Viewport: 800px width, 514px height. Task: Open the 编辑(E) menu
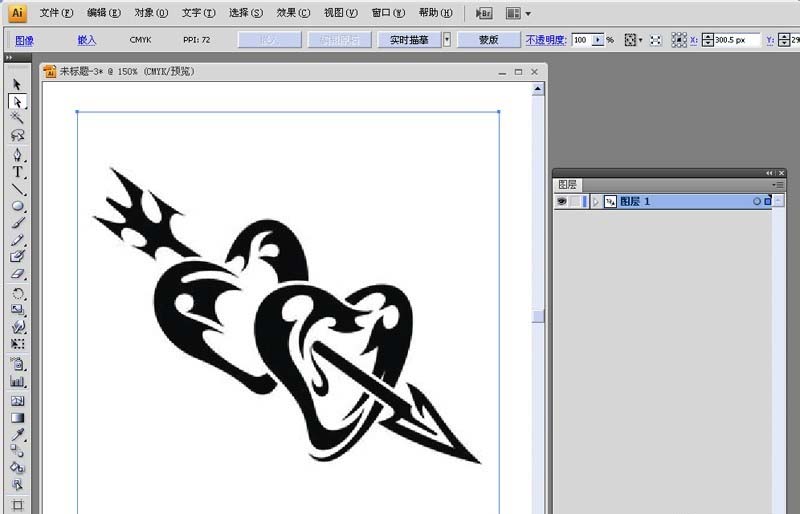point(104,13)
